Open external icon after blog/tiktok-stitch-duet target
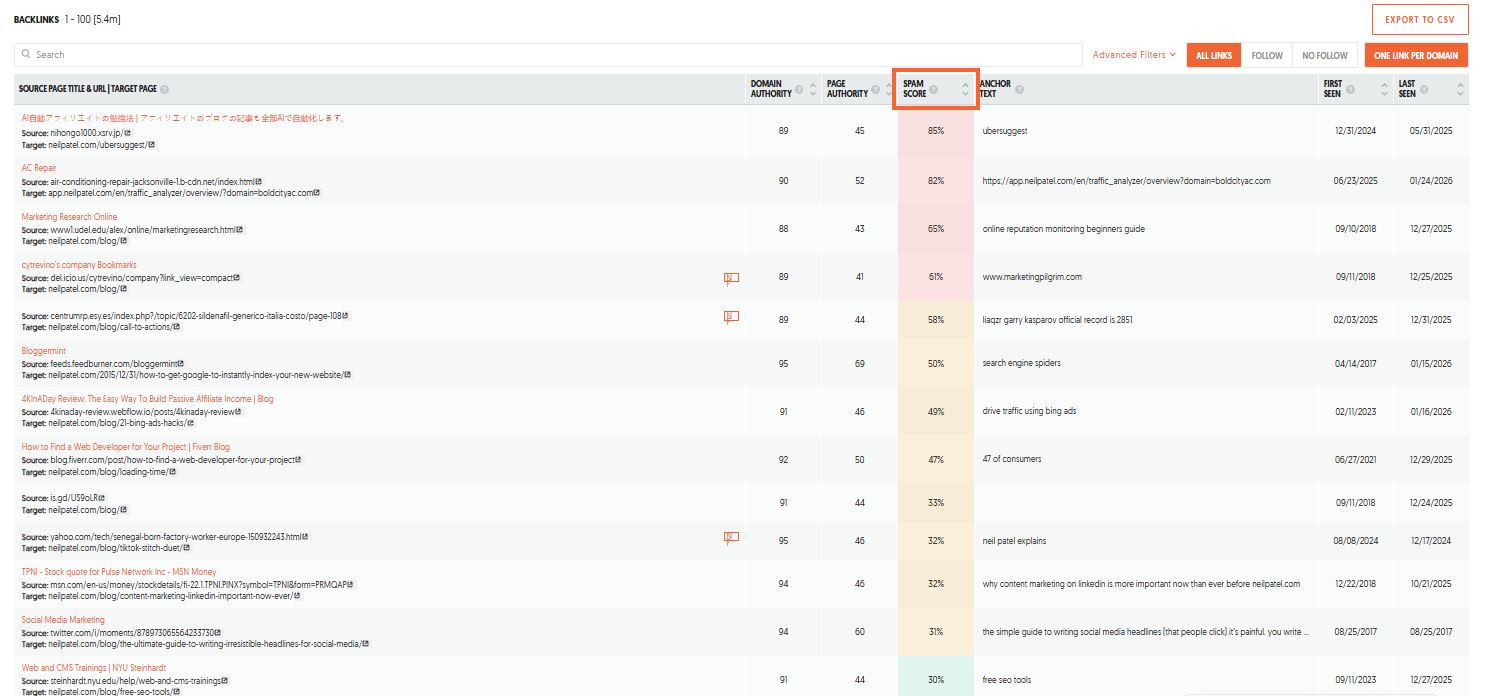 [x=187, y=548]
